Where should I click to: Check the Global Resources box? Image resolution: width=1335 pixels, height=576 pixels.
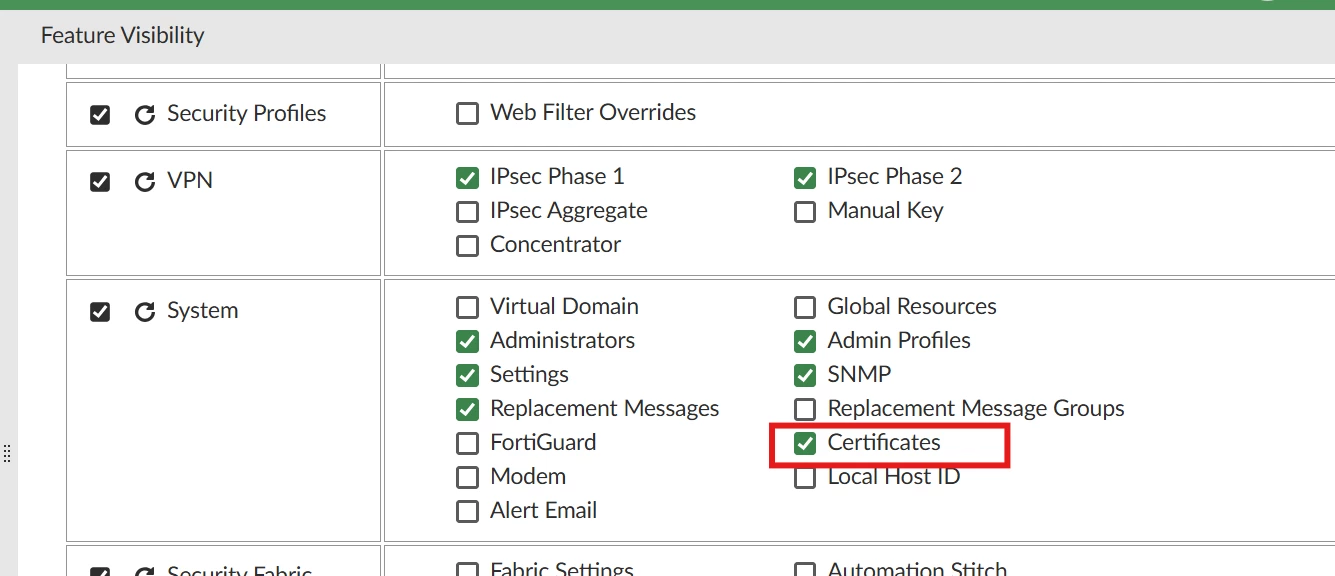coord(805,307)
